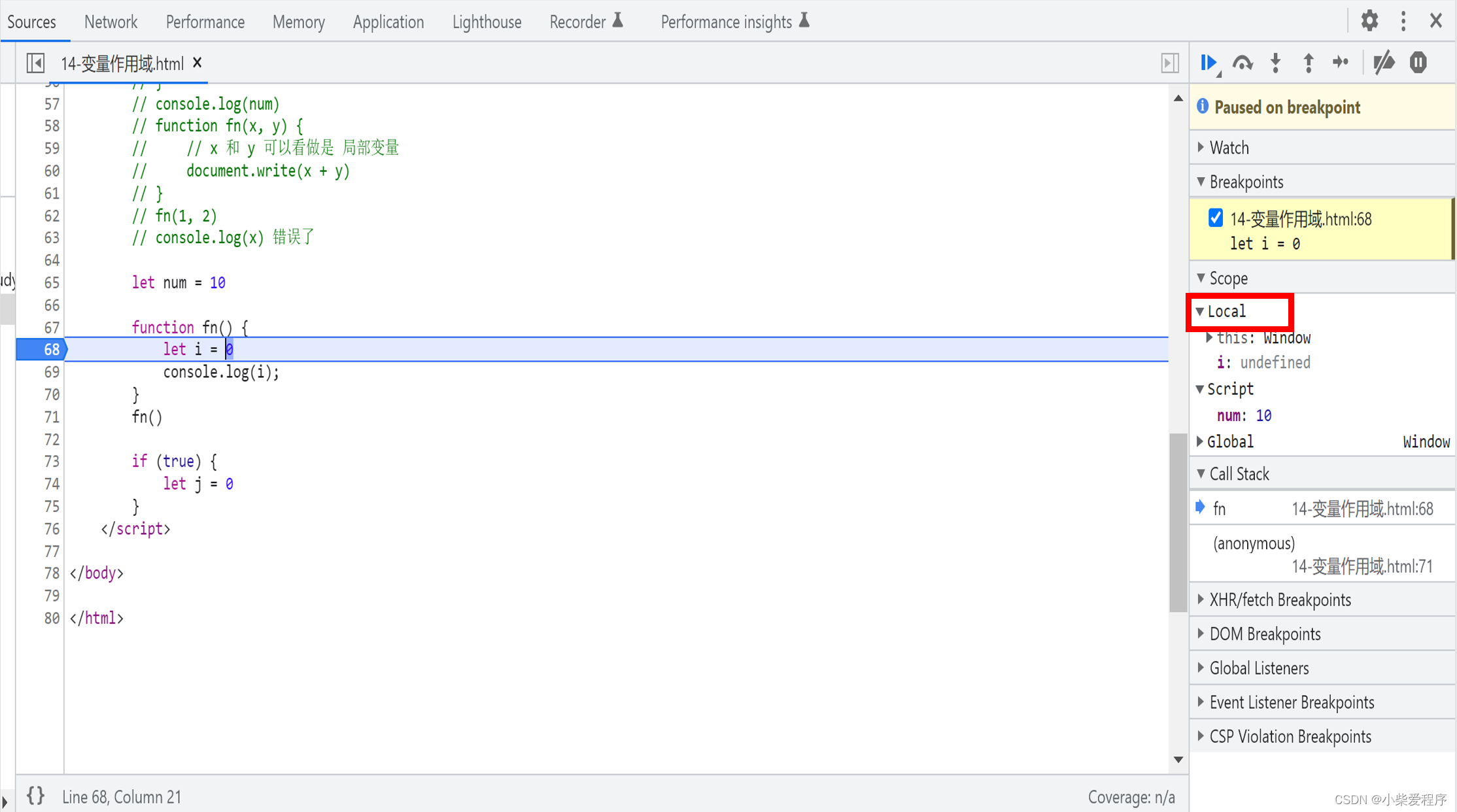Open the Performance tab
Screen dimensions: 1457x812
205,22
